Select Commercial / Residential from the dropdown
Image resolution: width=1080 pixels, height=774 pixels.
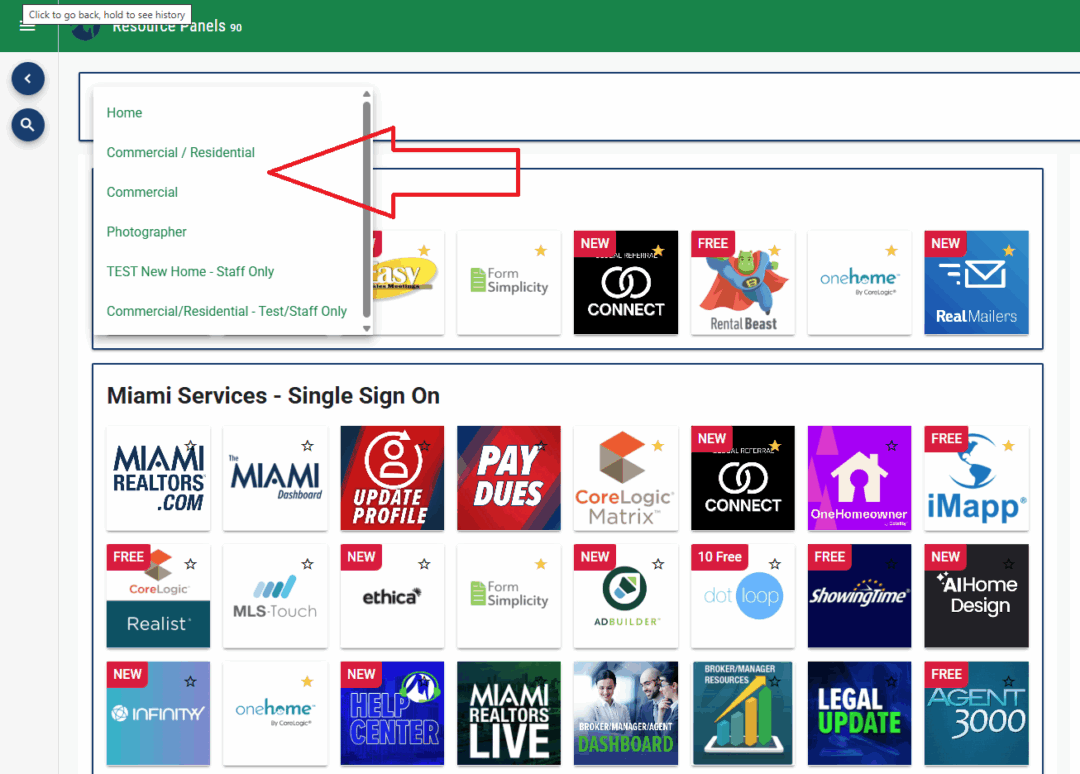(x=180, y=152)
